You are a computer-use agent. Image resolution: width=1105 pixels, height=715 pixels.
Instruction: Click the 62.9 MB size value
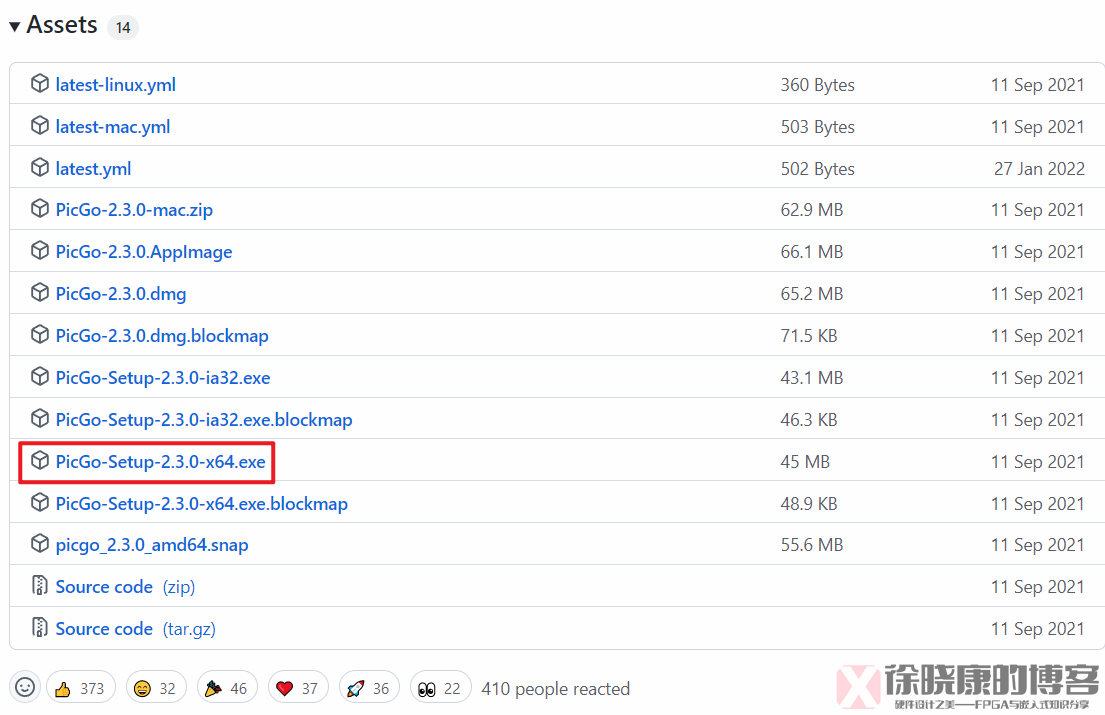[811, 210]
